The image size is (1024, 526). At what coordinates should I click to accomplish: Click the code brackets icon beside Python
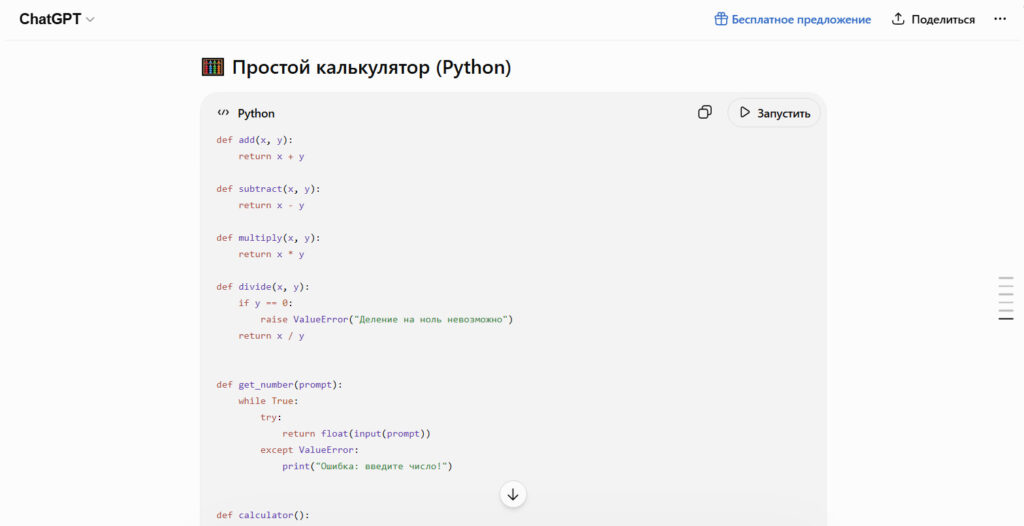coord(223,113)
